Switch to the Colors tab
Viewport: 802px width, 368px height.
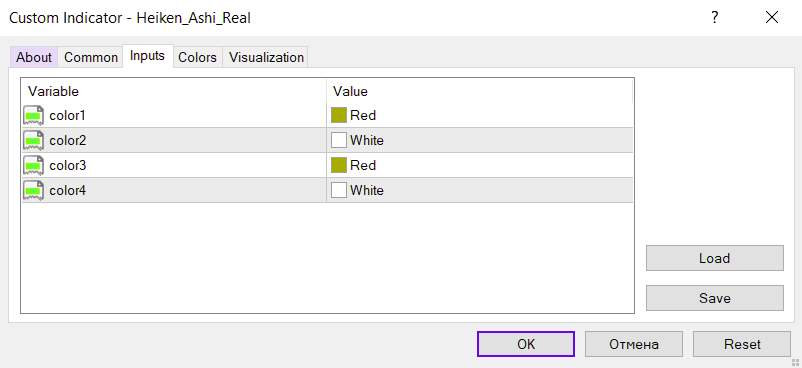coord(197,57)
